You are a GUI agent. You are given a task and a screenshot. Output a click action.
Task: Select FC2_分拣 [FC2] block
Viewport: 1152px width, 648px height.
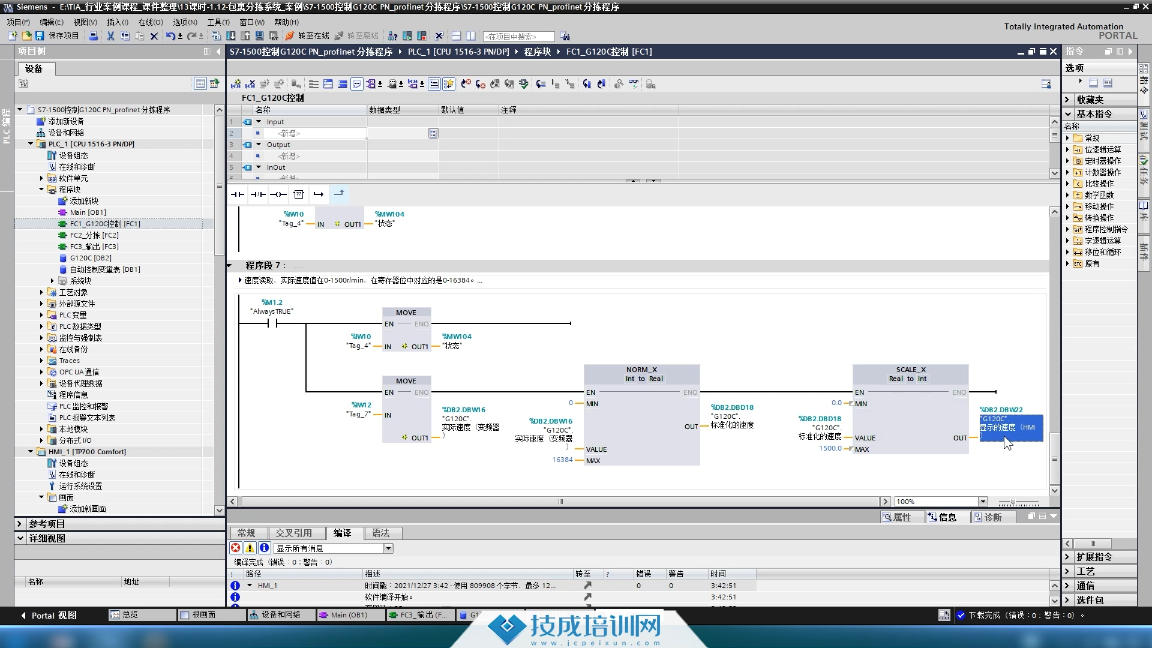pos(94,235)
